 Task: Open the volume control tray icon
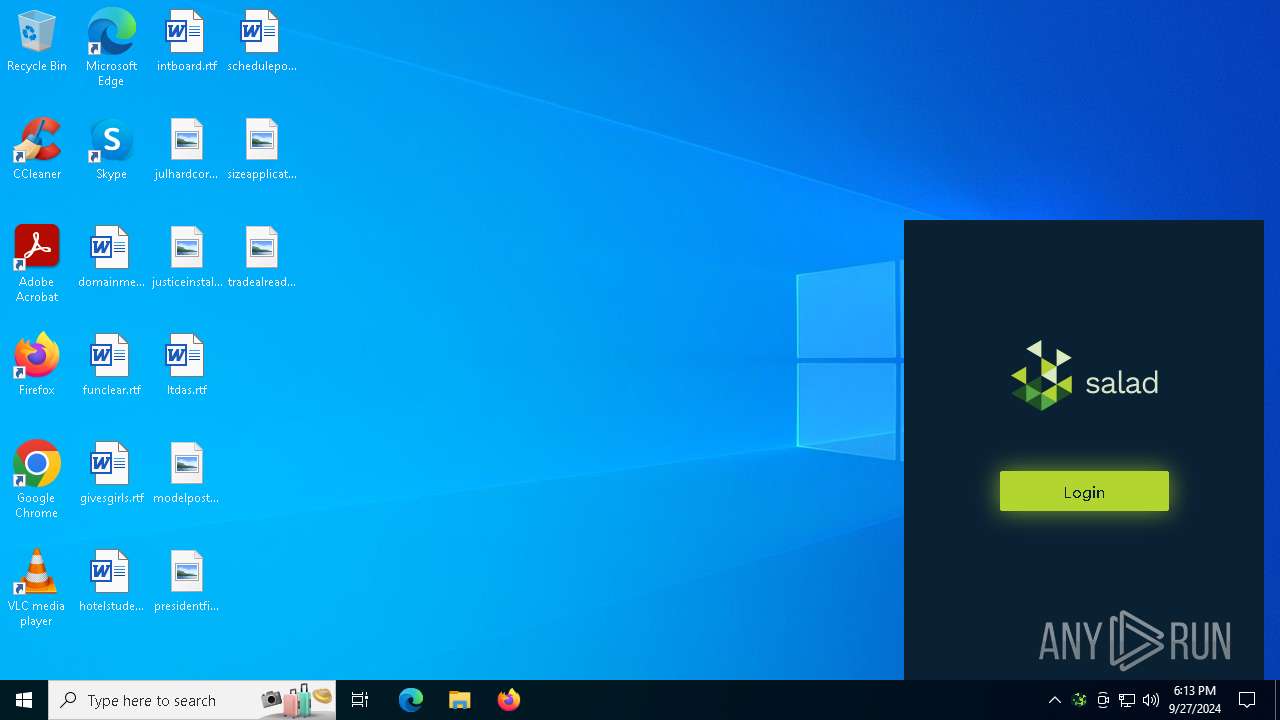tap(1151, 700)
